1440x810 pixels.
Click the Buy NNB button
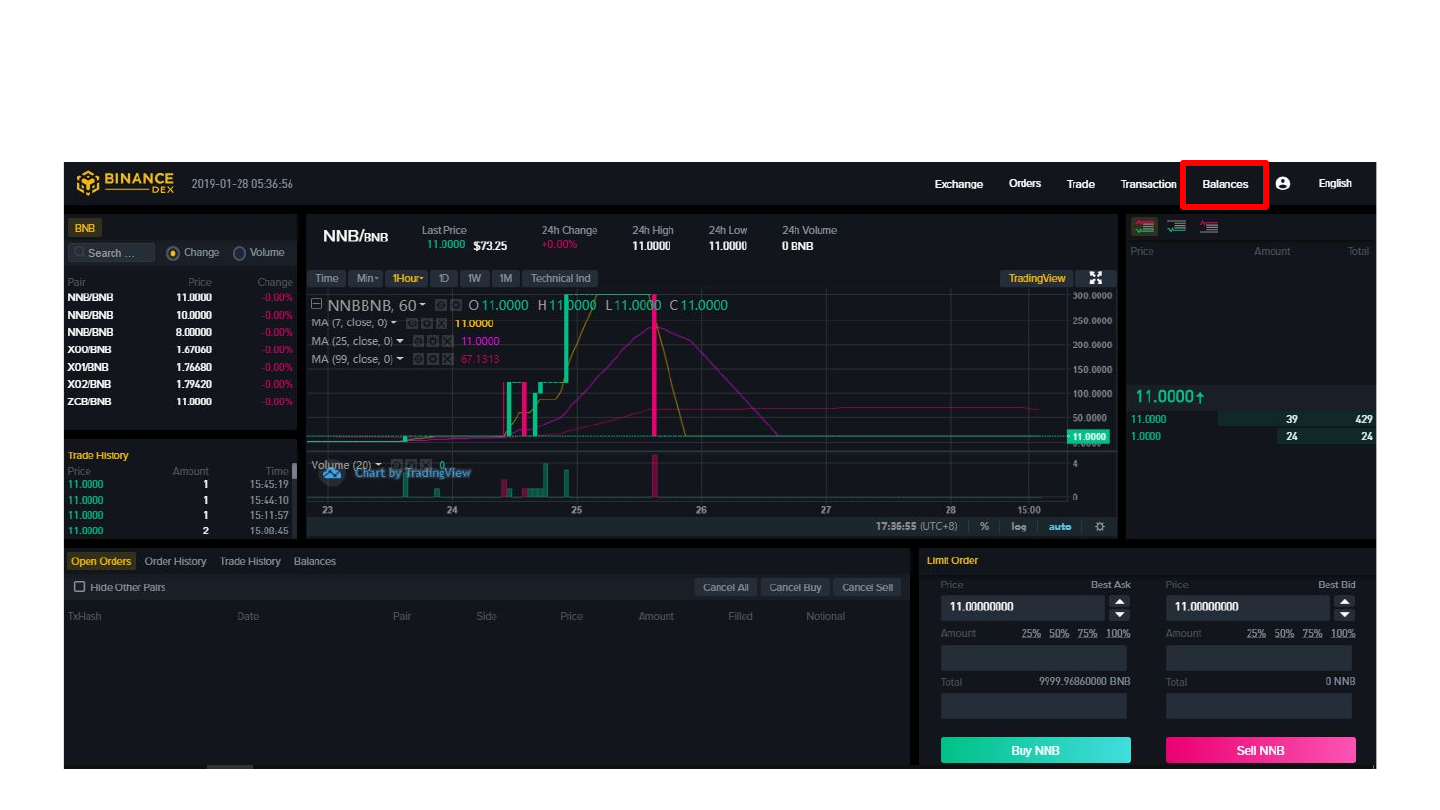coord(1035,750)
